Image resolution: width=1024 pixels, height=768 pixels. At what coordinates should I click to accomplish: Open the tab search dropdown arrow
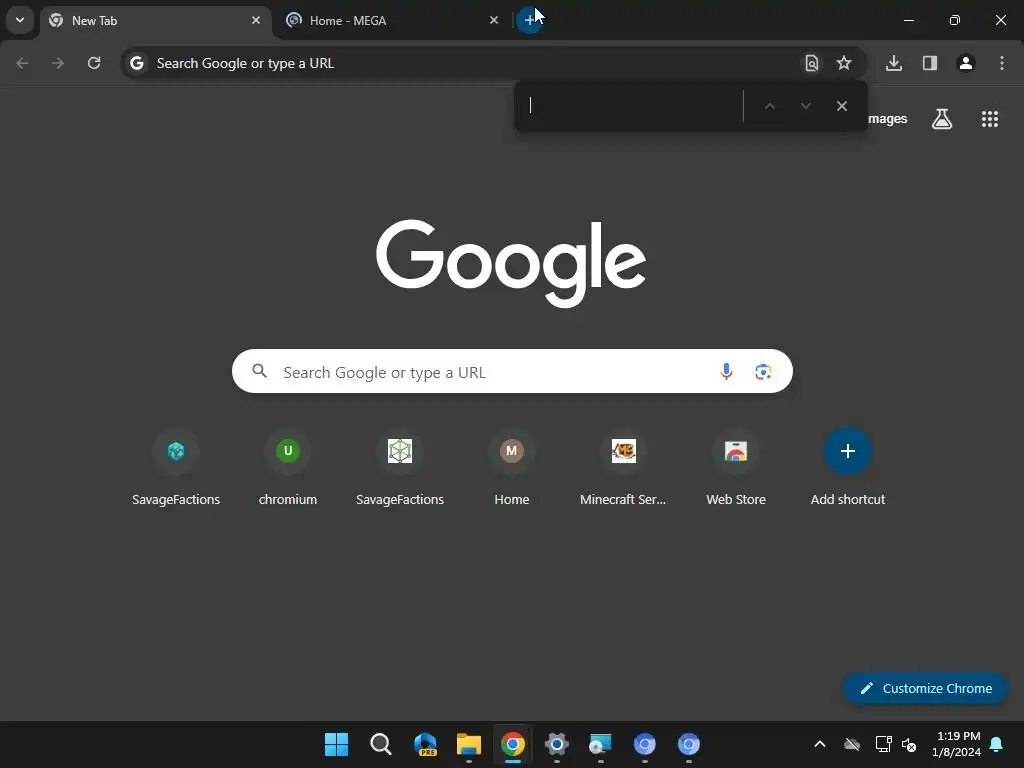click(x=20, y=20)
